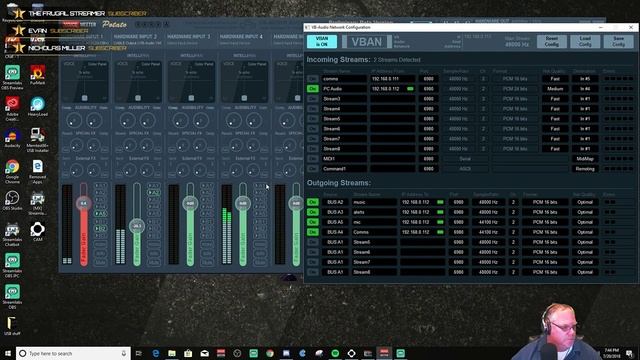Click the Save Config button

click(618, 41)
